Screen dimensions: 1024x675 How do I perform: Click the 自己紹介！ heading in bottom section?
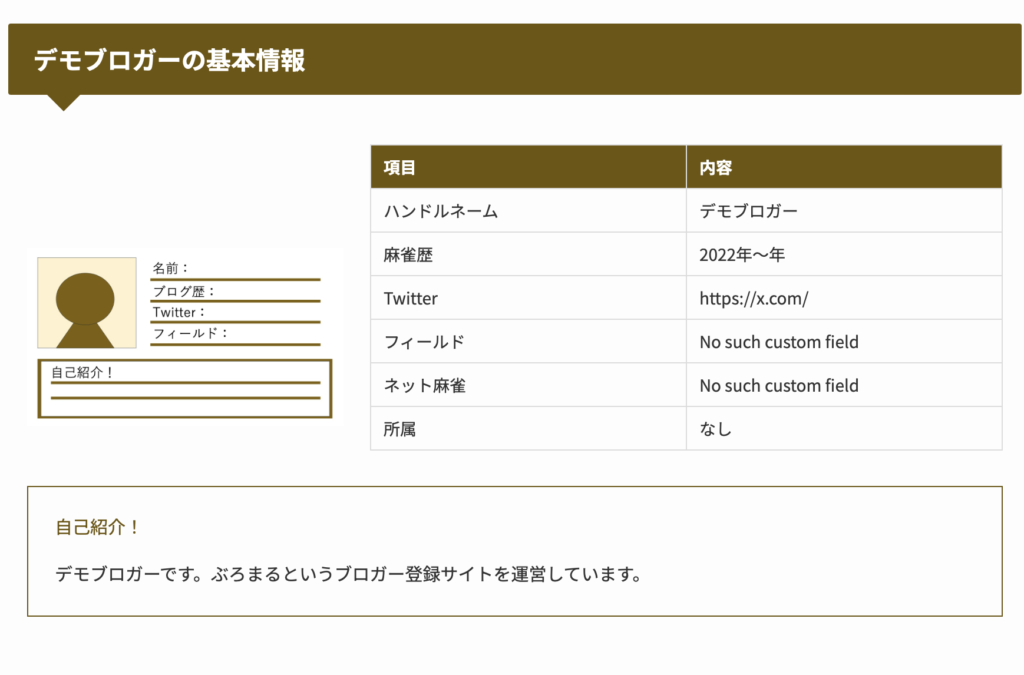[x=98, y=527]
